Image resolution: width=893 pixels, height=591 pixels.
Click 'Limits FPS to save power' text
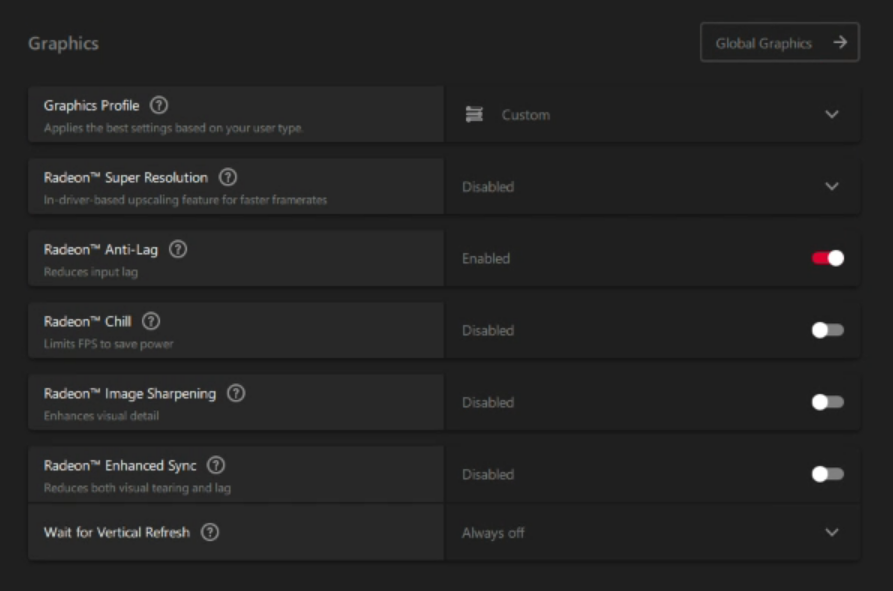108,344
